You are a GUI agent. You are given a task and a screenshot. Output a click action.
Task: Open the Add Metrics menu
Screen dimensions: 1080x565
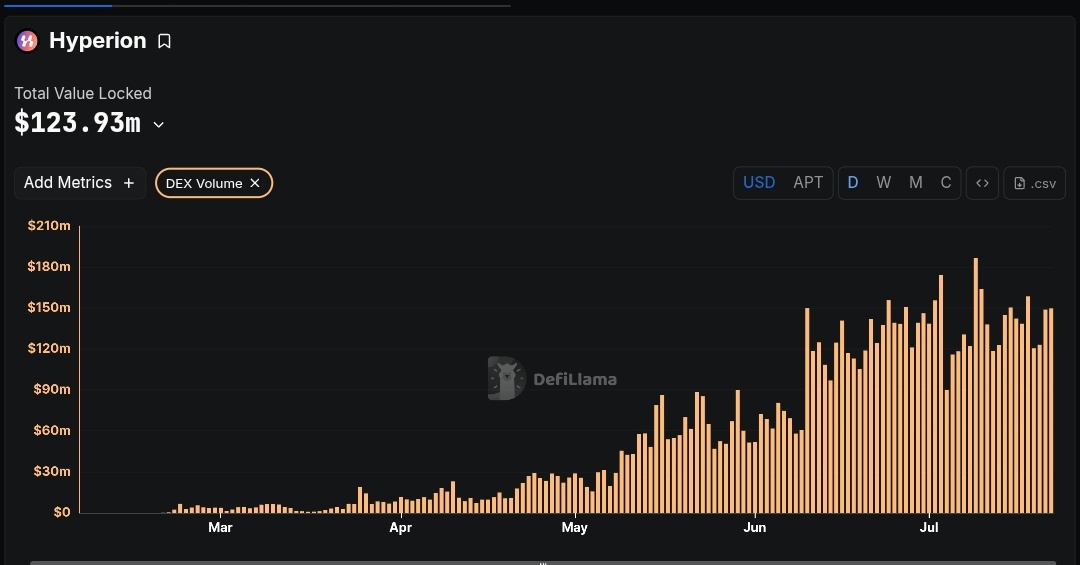coord(80,183)
